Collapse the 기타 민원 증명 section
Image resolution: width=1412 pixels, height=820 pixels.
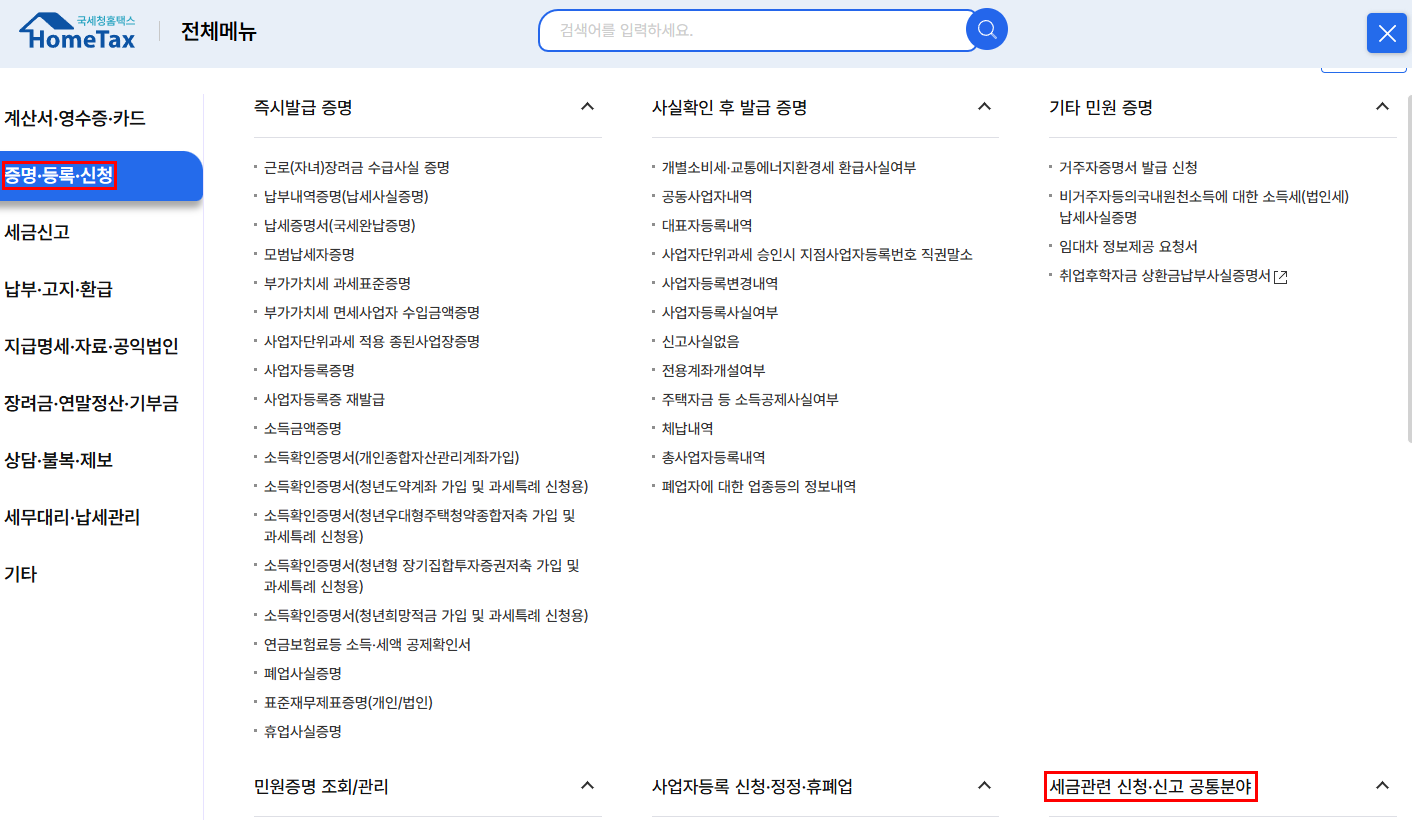(1382, 105)
